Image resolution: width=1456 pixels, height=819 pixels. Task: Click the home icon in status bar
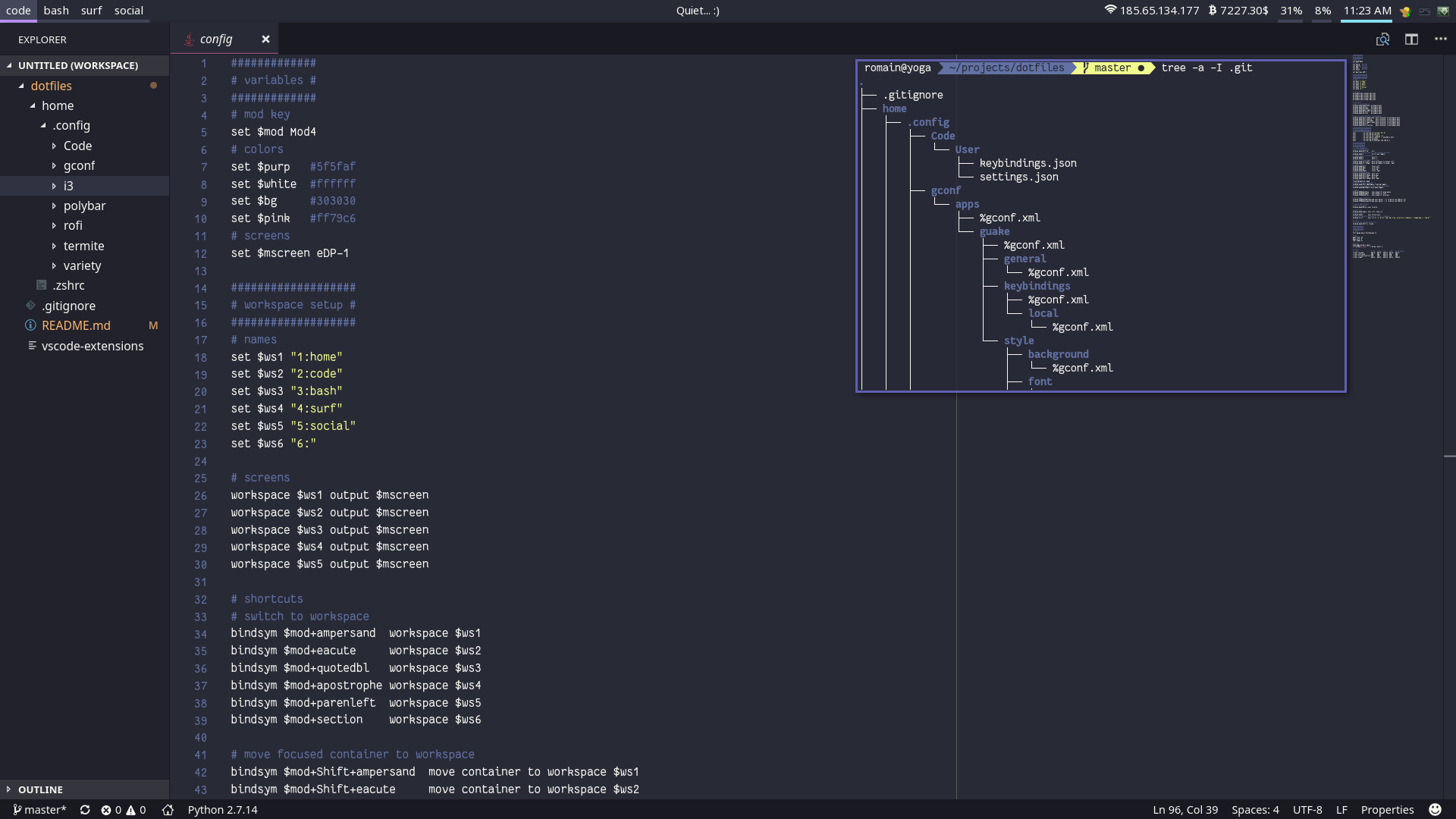168,810
